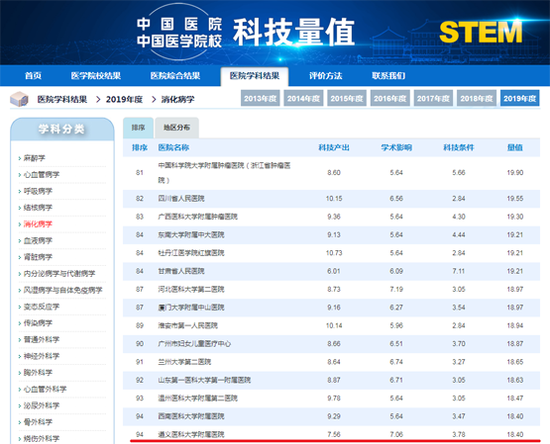Open 泌尿外科学 in the subject sidebar
The height and width of the screenshot is (444, 550).
(x=41, y=405)
